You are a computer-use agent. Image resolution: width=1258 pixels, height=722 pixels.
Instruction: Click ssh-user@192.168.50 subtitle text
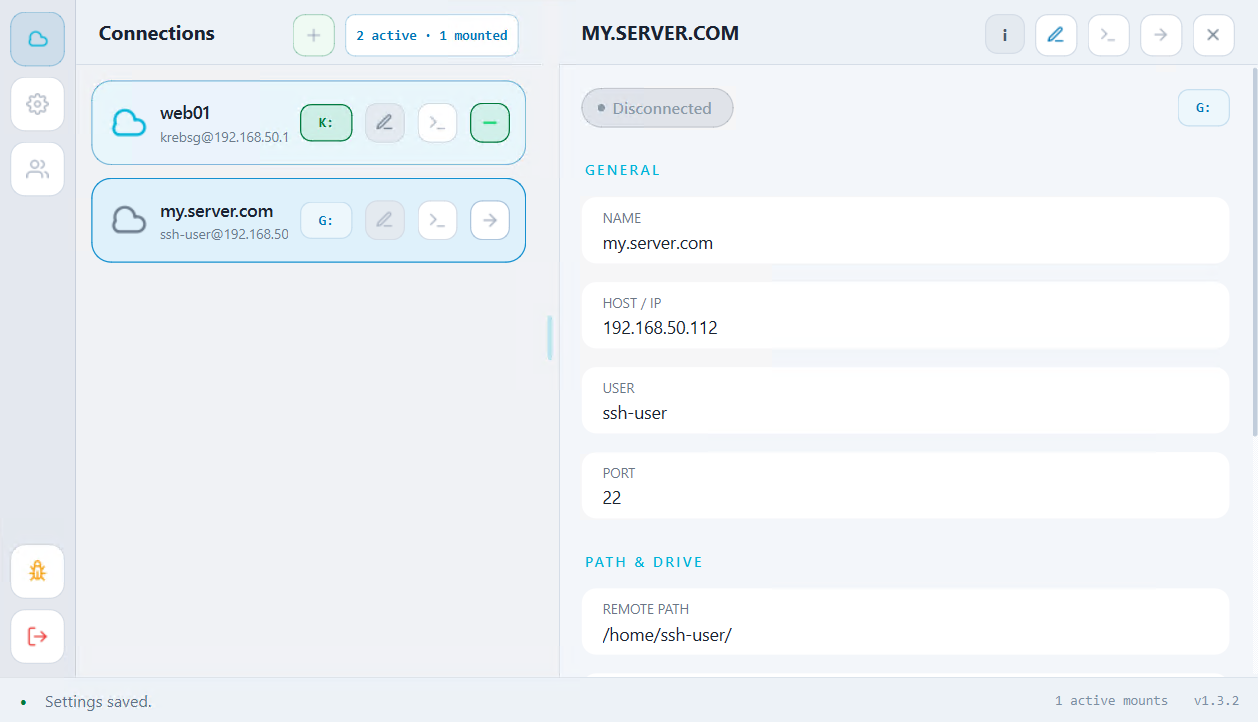pyautogui.click(x=224, y=234)
